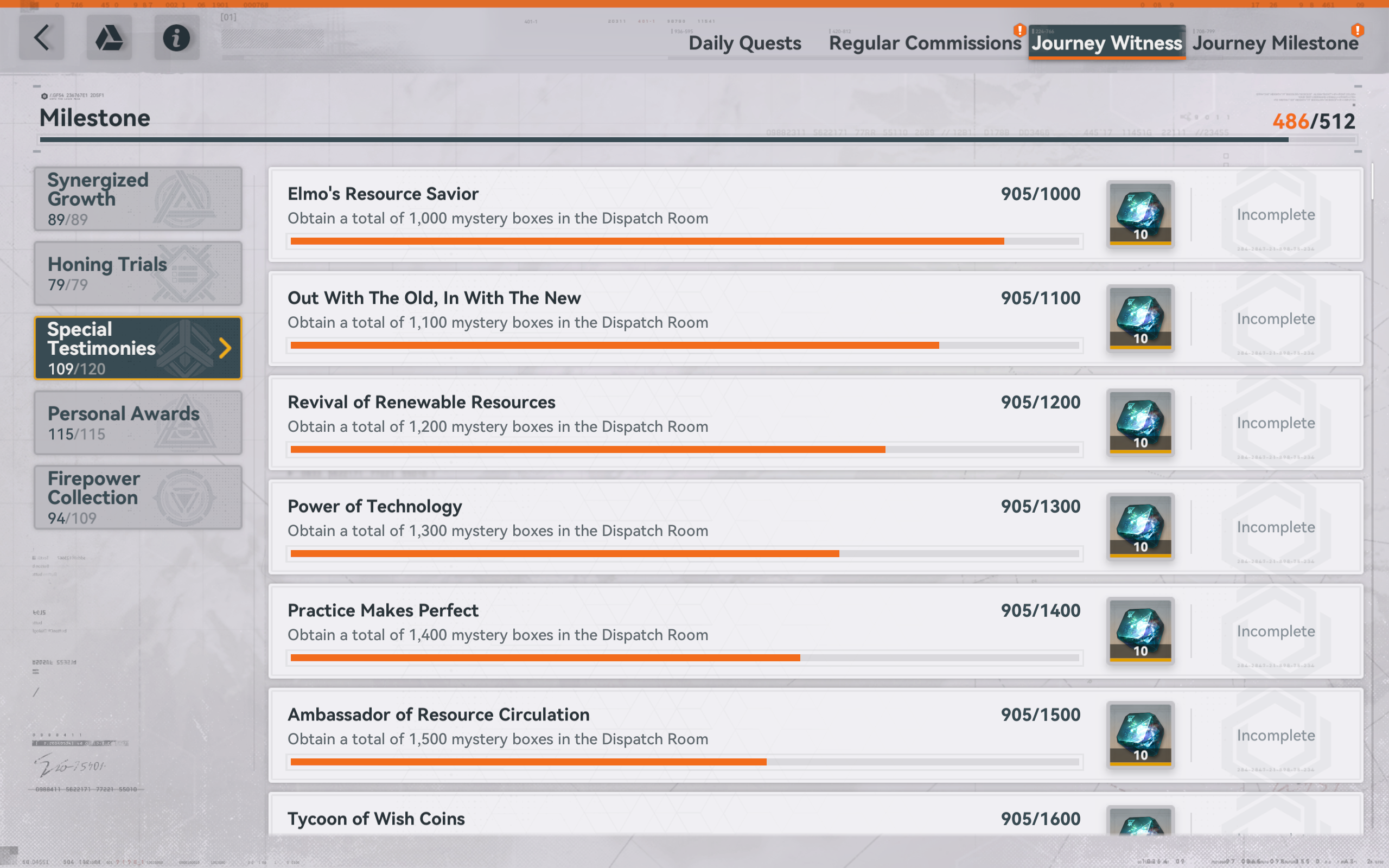Expand Special Testimonies with its chevron arrow
Screen dimensions: 1389x868
(x=226, y=348)
